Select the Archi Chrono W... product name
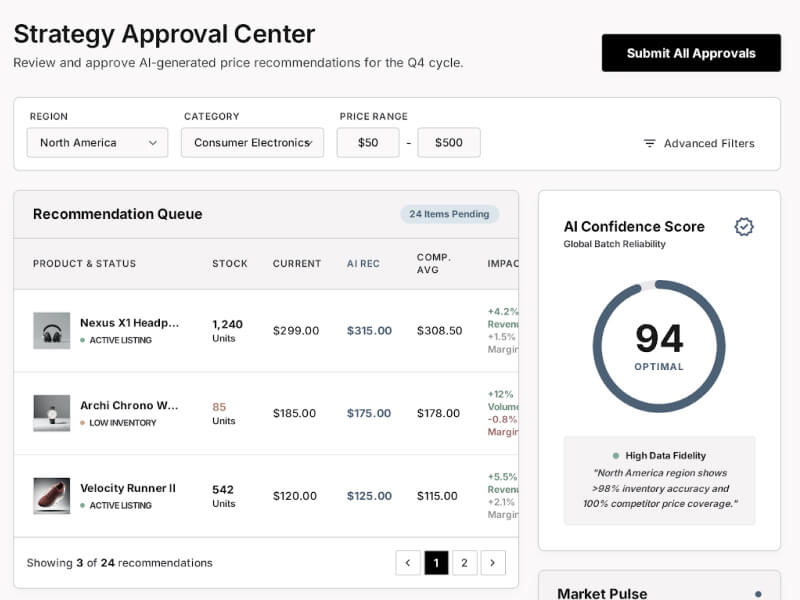The height and width of the screenshot is (600, 800). click(129, 405)
